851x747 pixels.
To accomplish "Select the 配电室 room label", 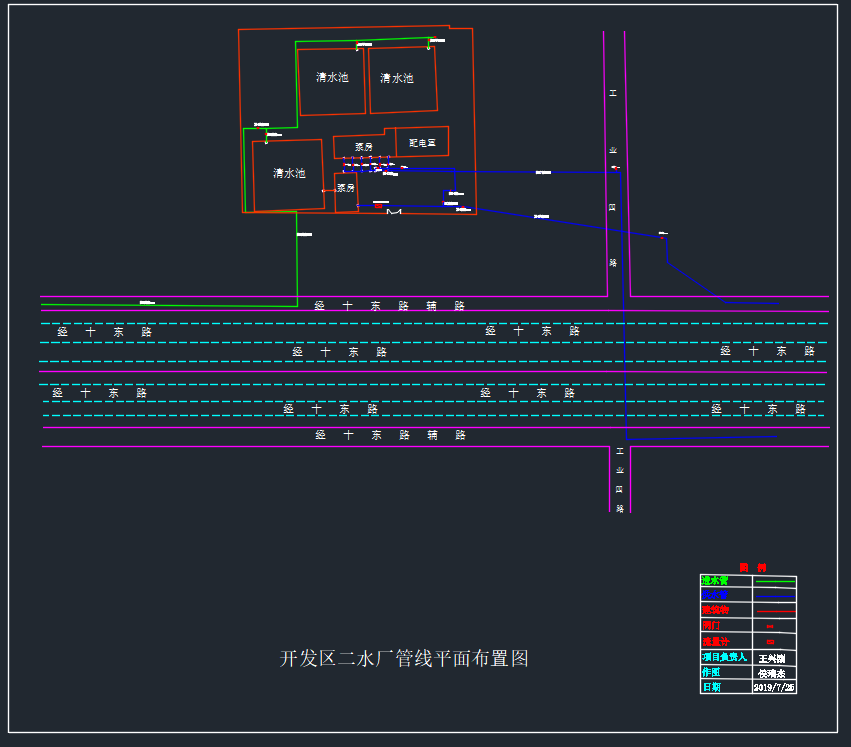I will click(x=423, y=143).
